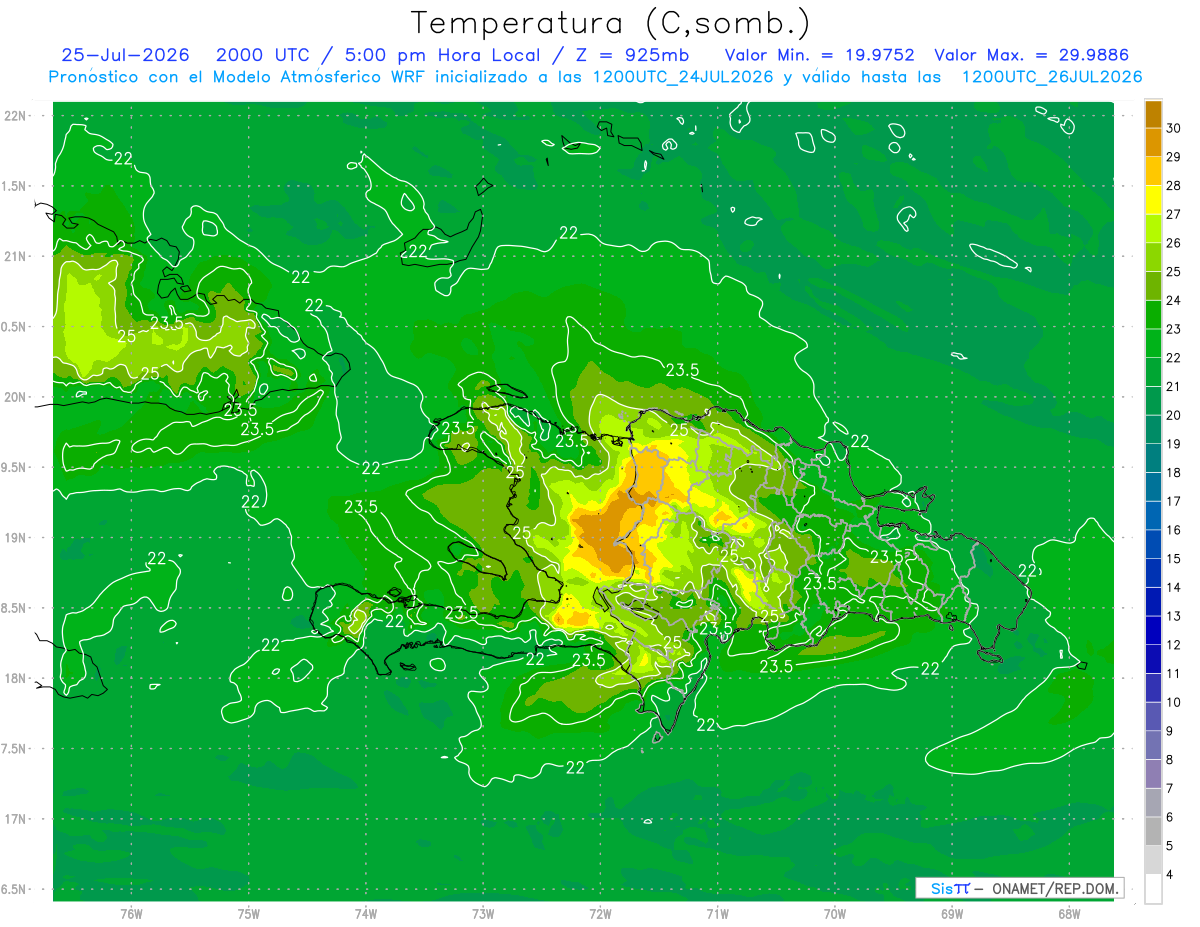Click the '68W' longitude axis label
1200x927 pixels.
(1068, 913)
